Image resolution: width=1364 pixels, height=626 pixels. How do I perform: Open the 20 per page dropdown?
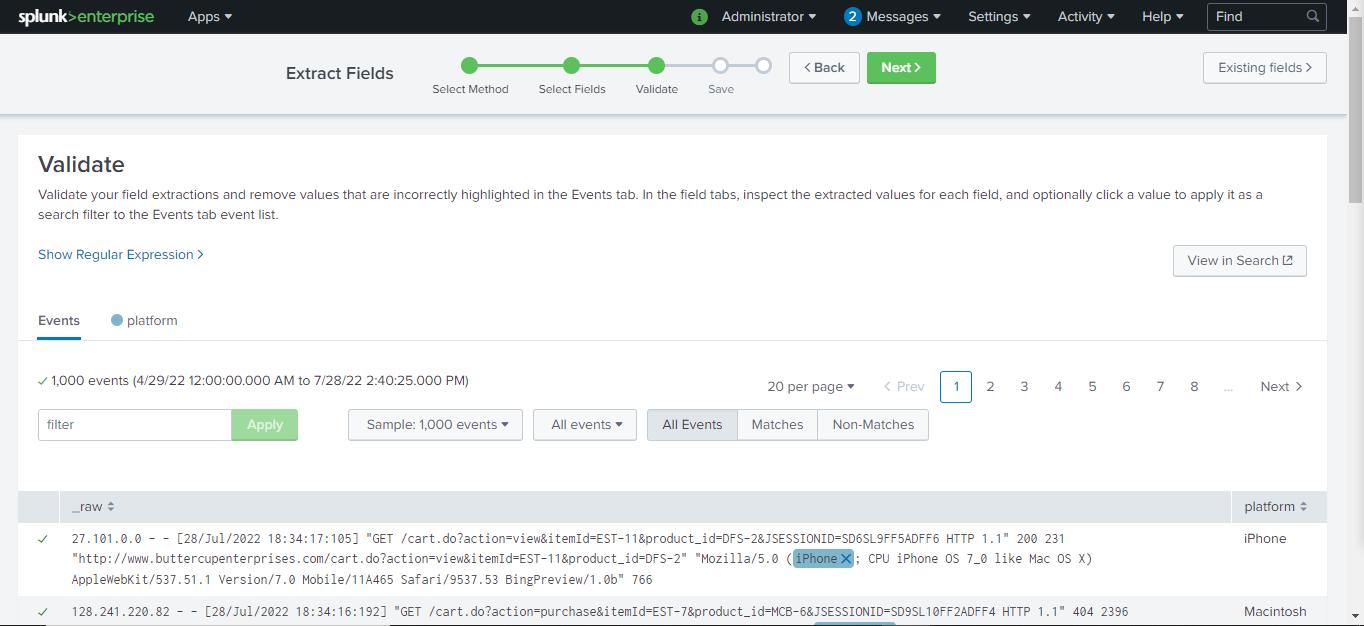[810, 387]
